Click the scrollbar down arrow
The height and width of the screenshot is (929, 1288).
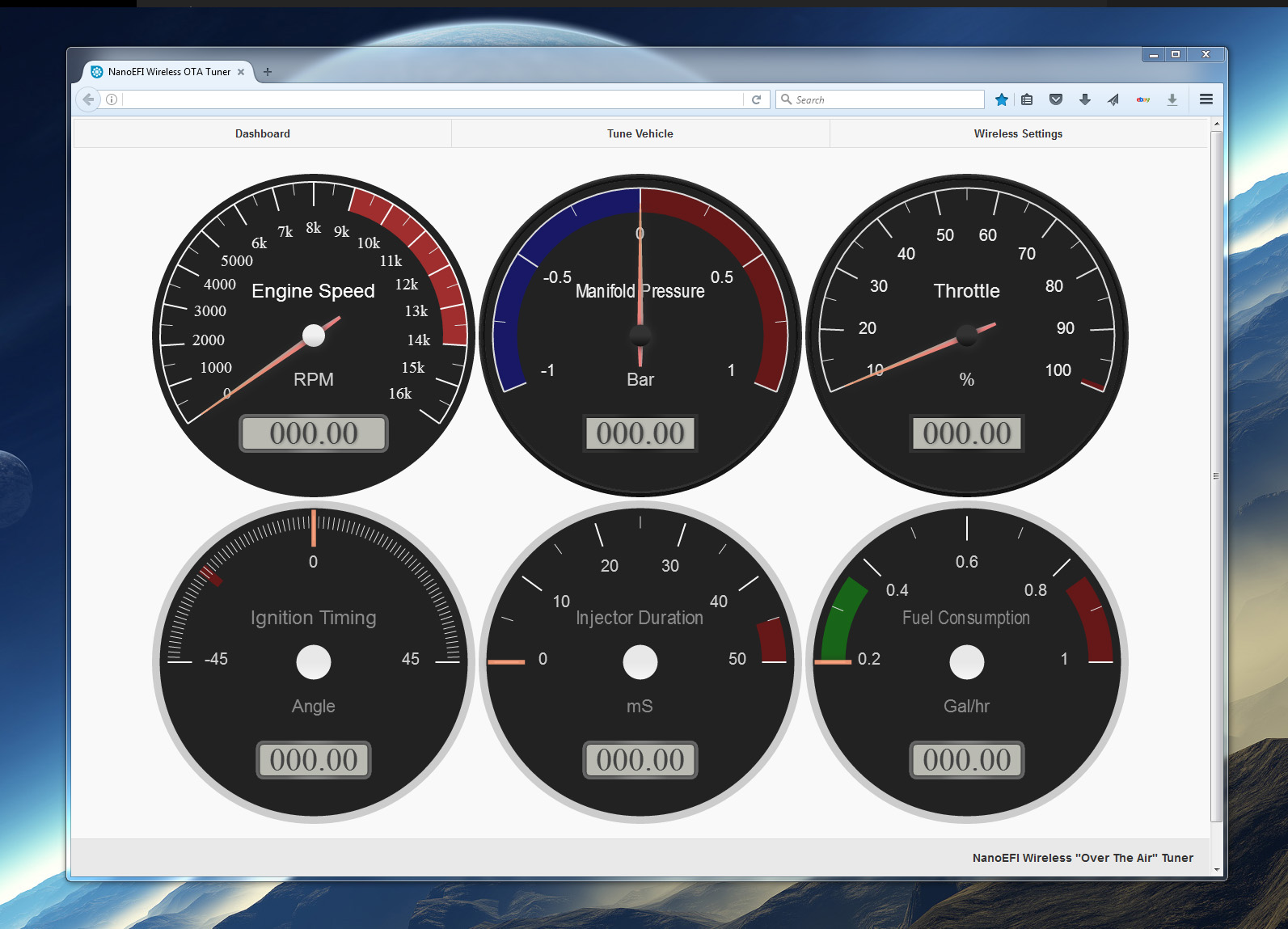[x=1216, y=870]
